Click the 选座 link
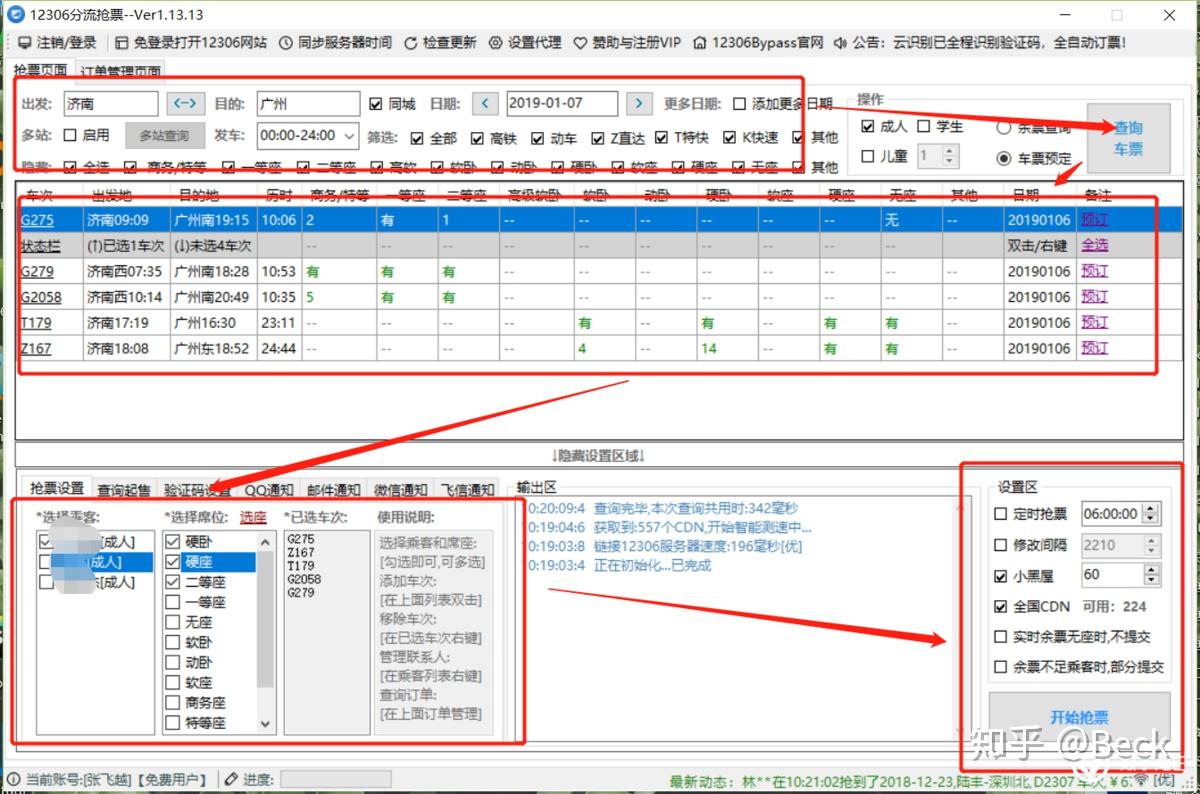 (253, 518)
